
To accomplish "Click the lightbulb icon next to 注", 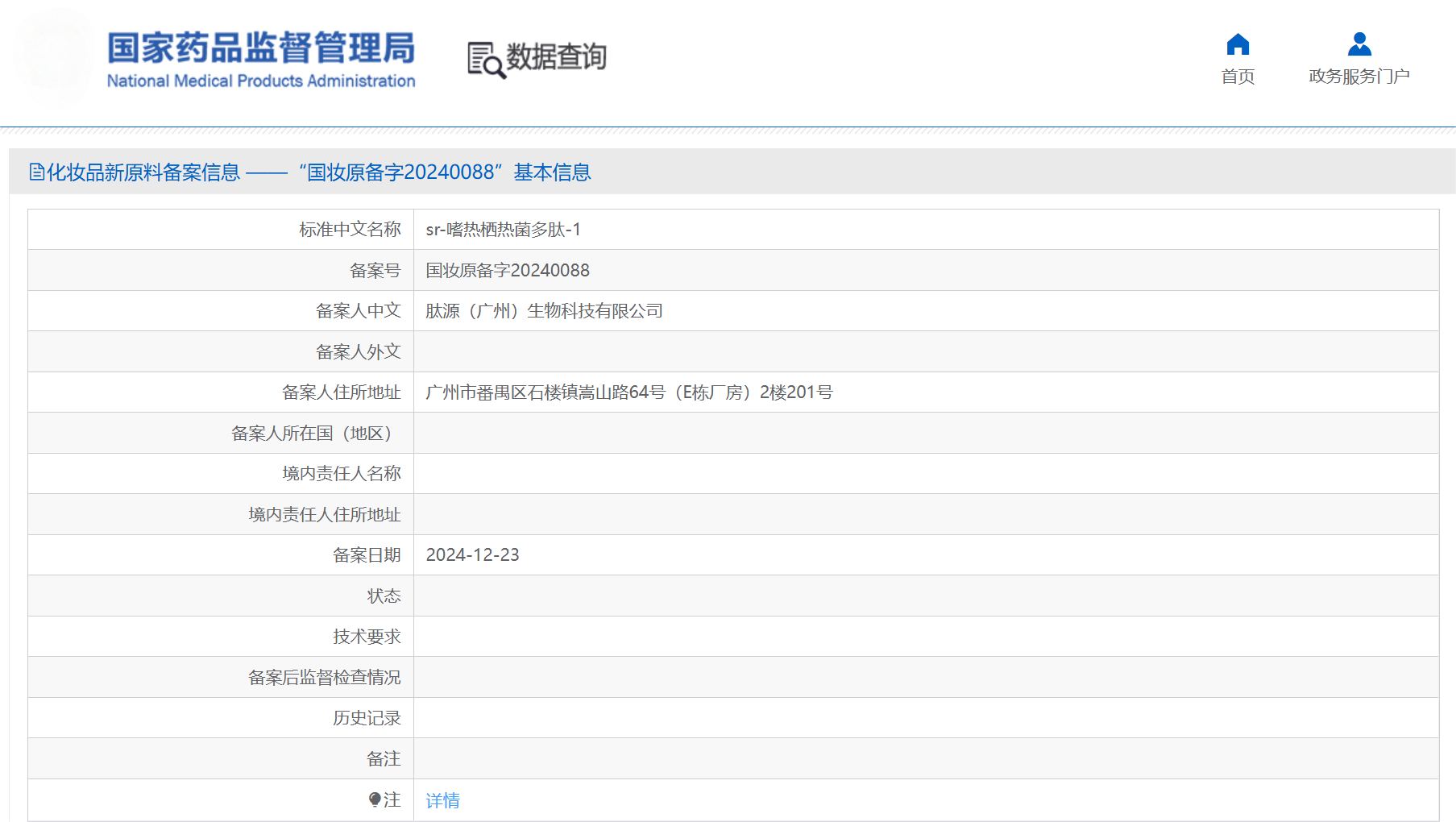I will point(375,799).
